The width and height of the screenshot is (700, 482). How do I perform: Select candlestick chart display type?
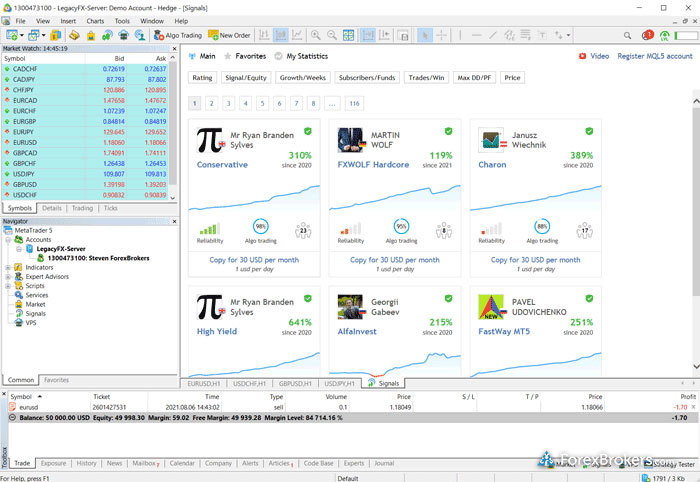point(280,35)
